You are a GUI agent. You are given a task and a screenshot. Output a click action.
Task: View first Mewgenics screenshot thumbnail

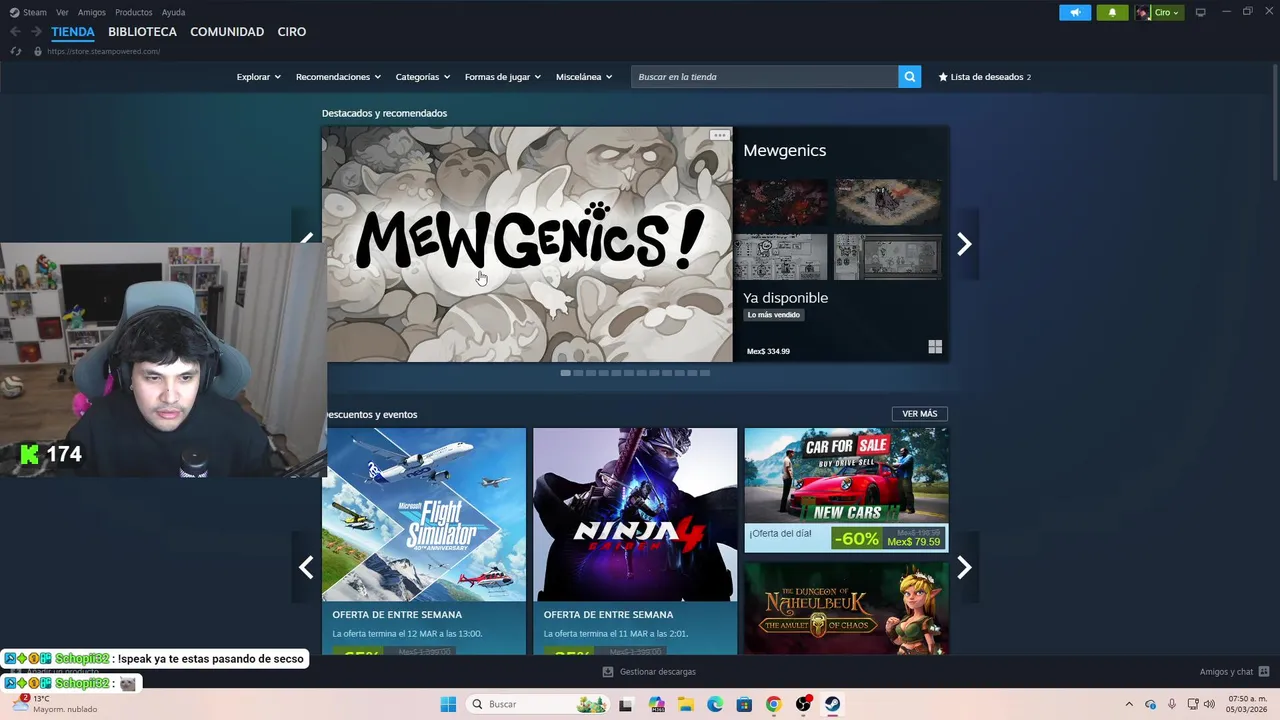[781, 202]
